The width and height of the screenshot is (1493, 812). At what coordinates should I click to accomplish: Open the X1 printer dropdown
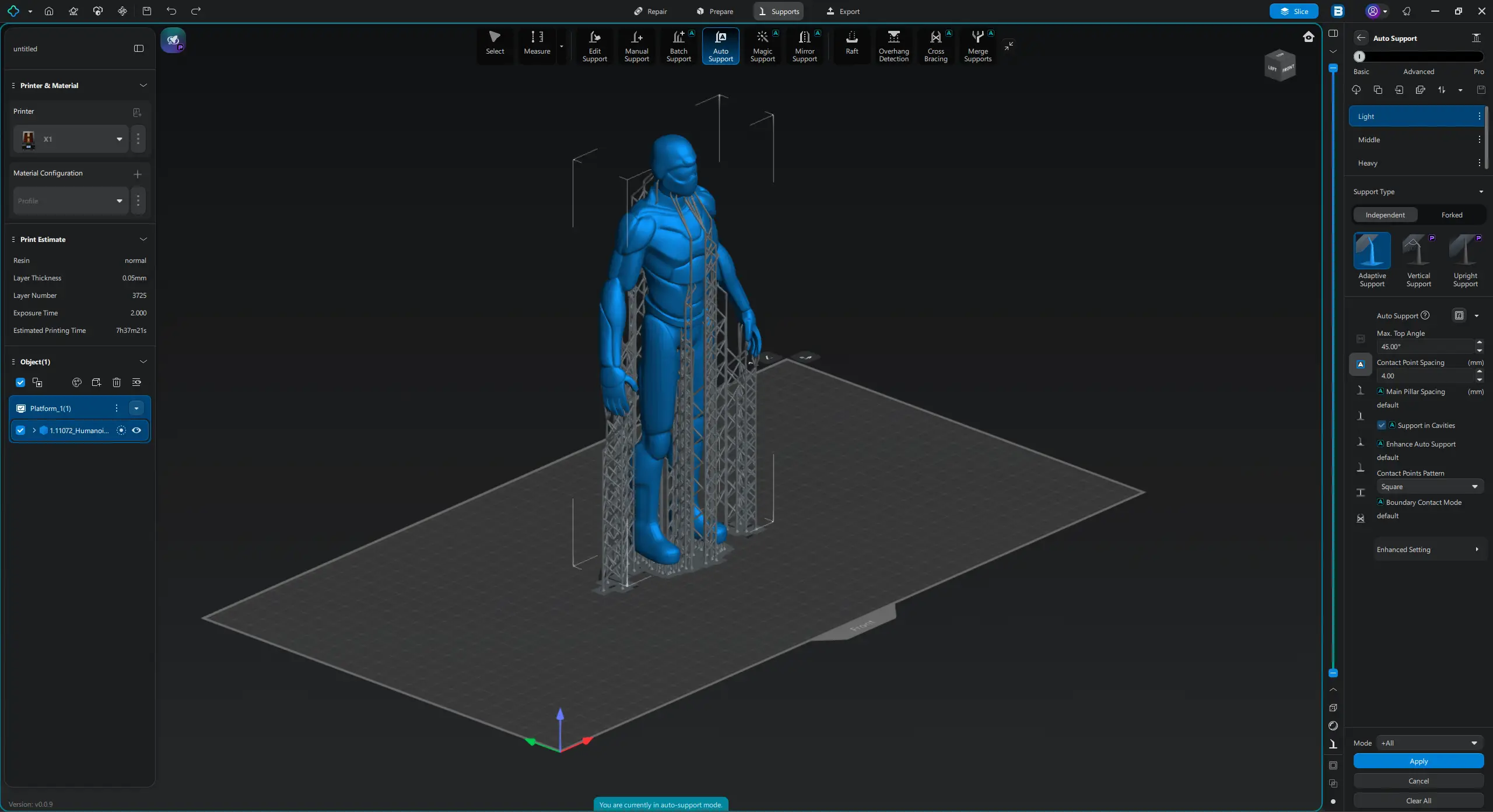[71, 139]
